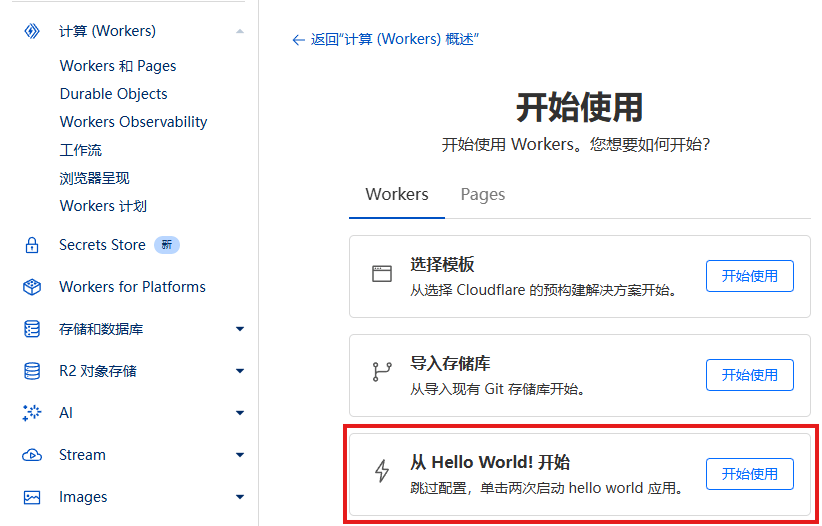This screenshot has height=526, width=822.
Task: Click the 导入存储库 card title
Action: 450,363
